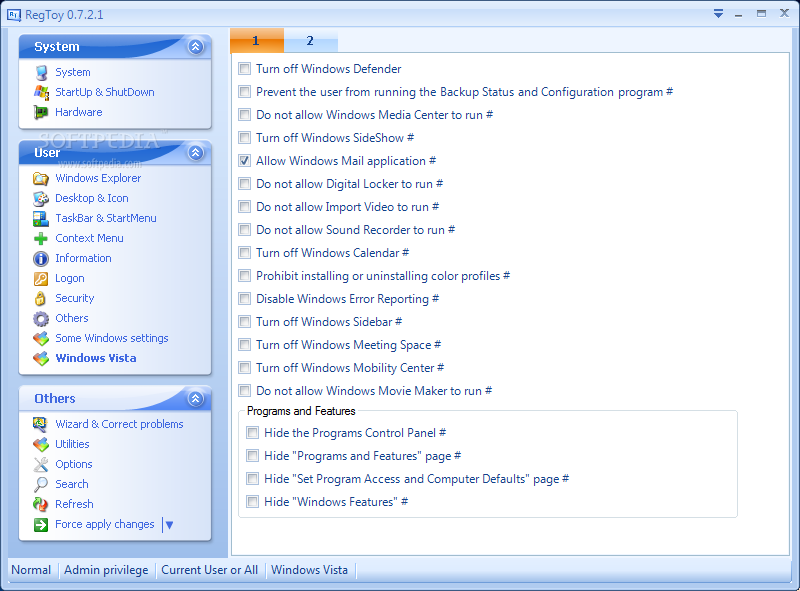Click the StartUp & ShutDown flag icon
800x591 pixels.
(41, 92)
